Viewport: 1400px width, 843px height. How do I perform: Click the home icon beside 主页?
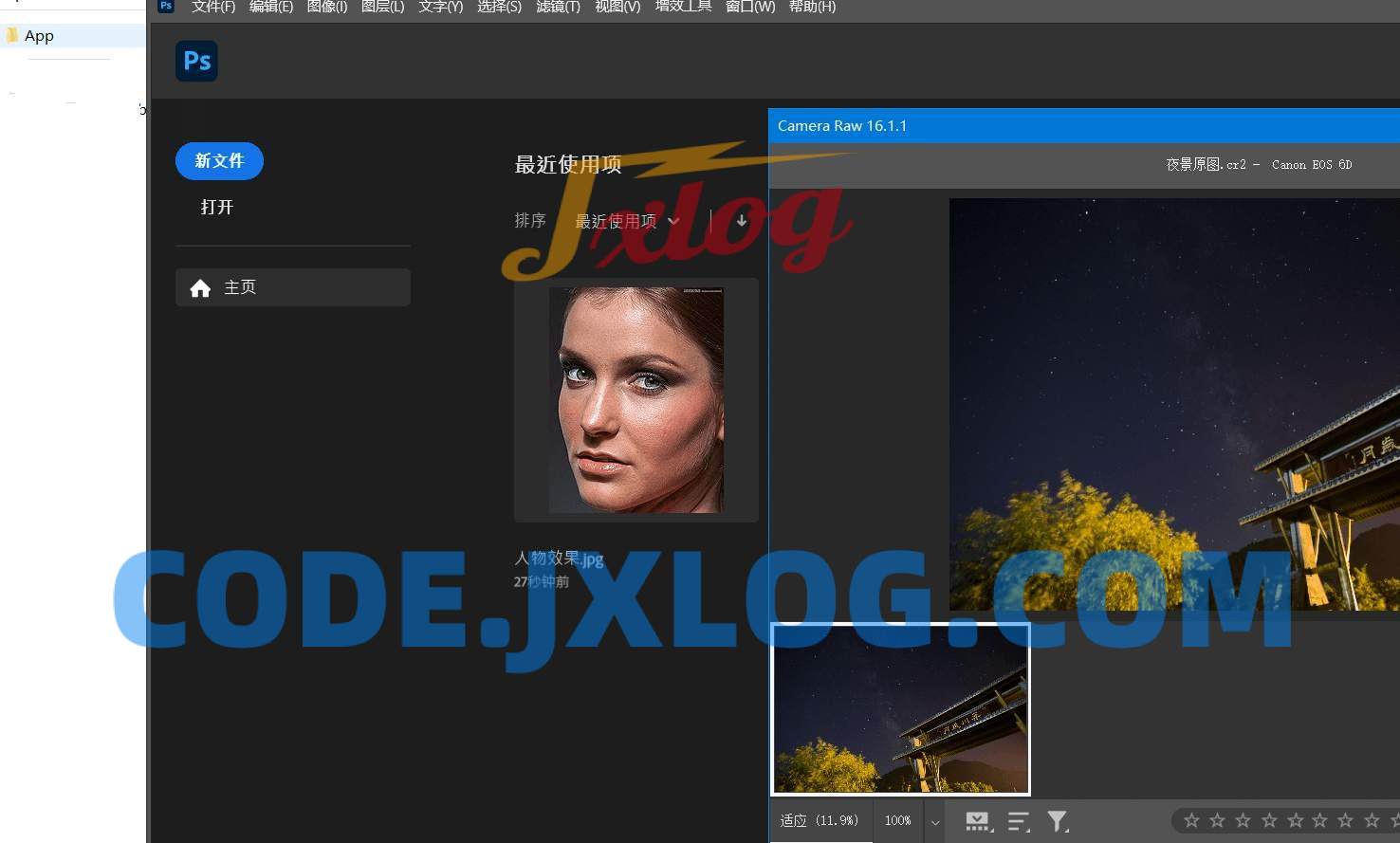coord(200,288)
